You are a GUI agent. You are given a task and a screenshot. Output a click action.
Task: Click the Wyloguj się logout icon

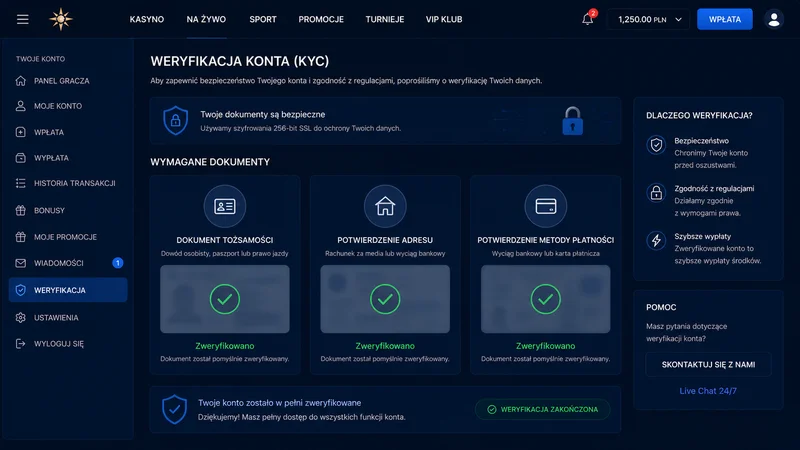point(20,344)
